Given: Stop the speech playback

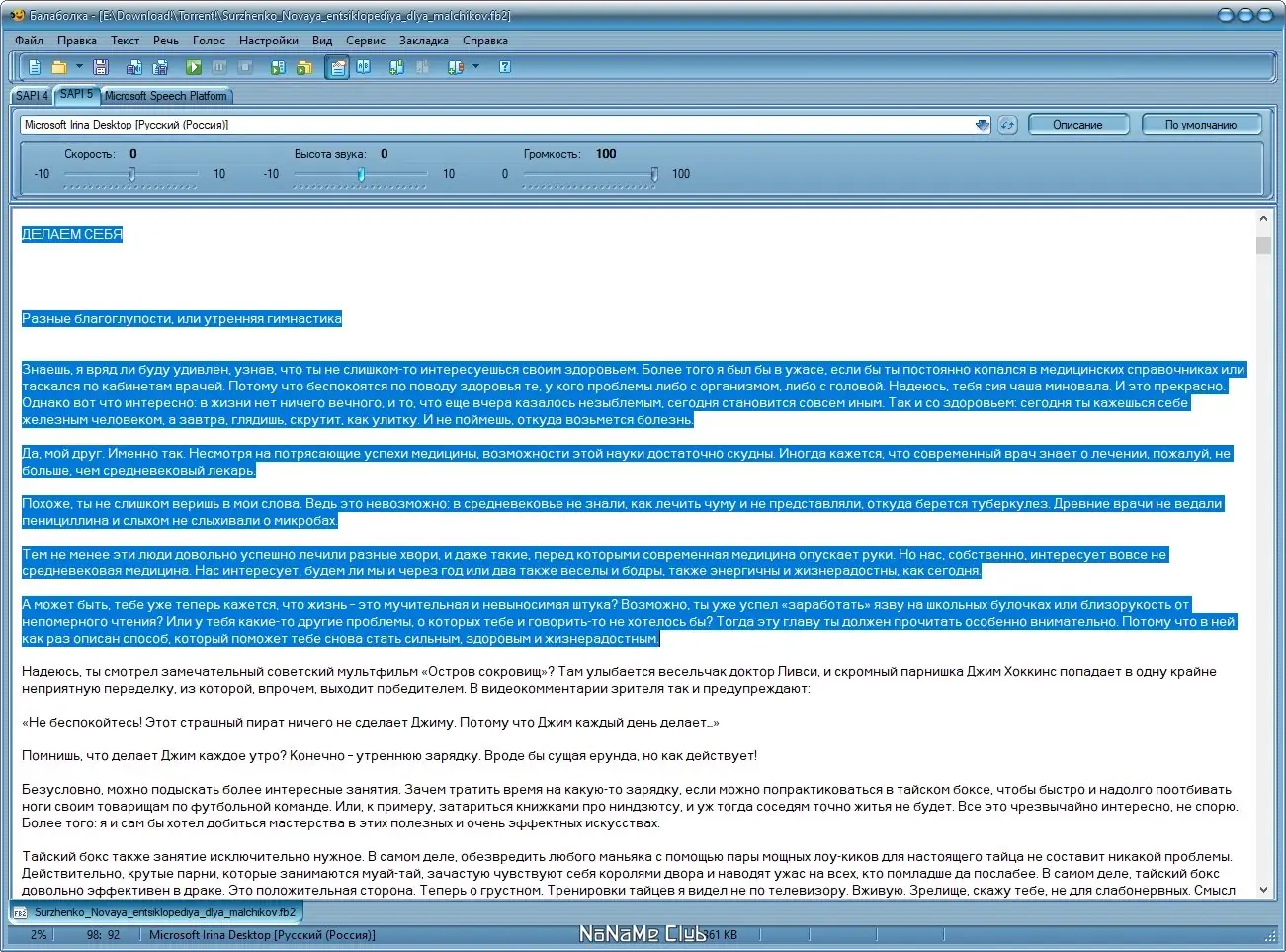Looking at the screenshot, I should (x=246, y=67).
